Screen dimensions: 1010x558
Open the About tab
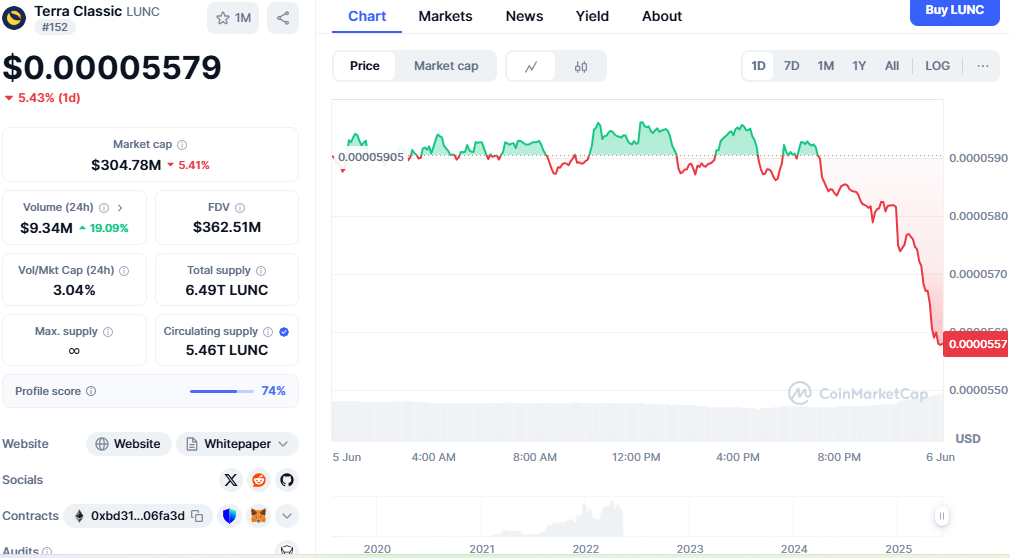point(662,17)
